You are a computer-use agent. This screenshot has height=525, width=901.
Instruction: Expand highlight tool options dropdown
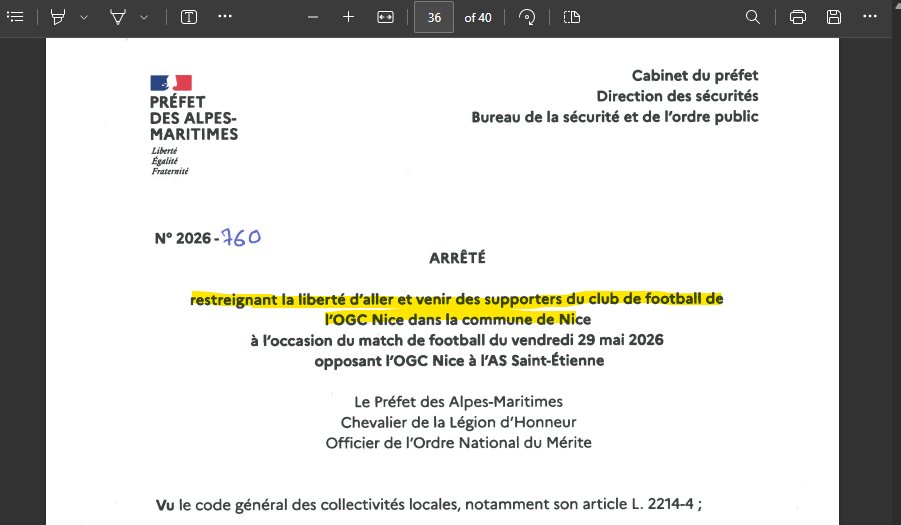click(84, 17)
